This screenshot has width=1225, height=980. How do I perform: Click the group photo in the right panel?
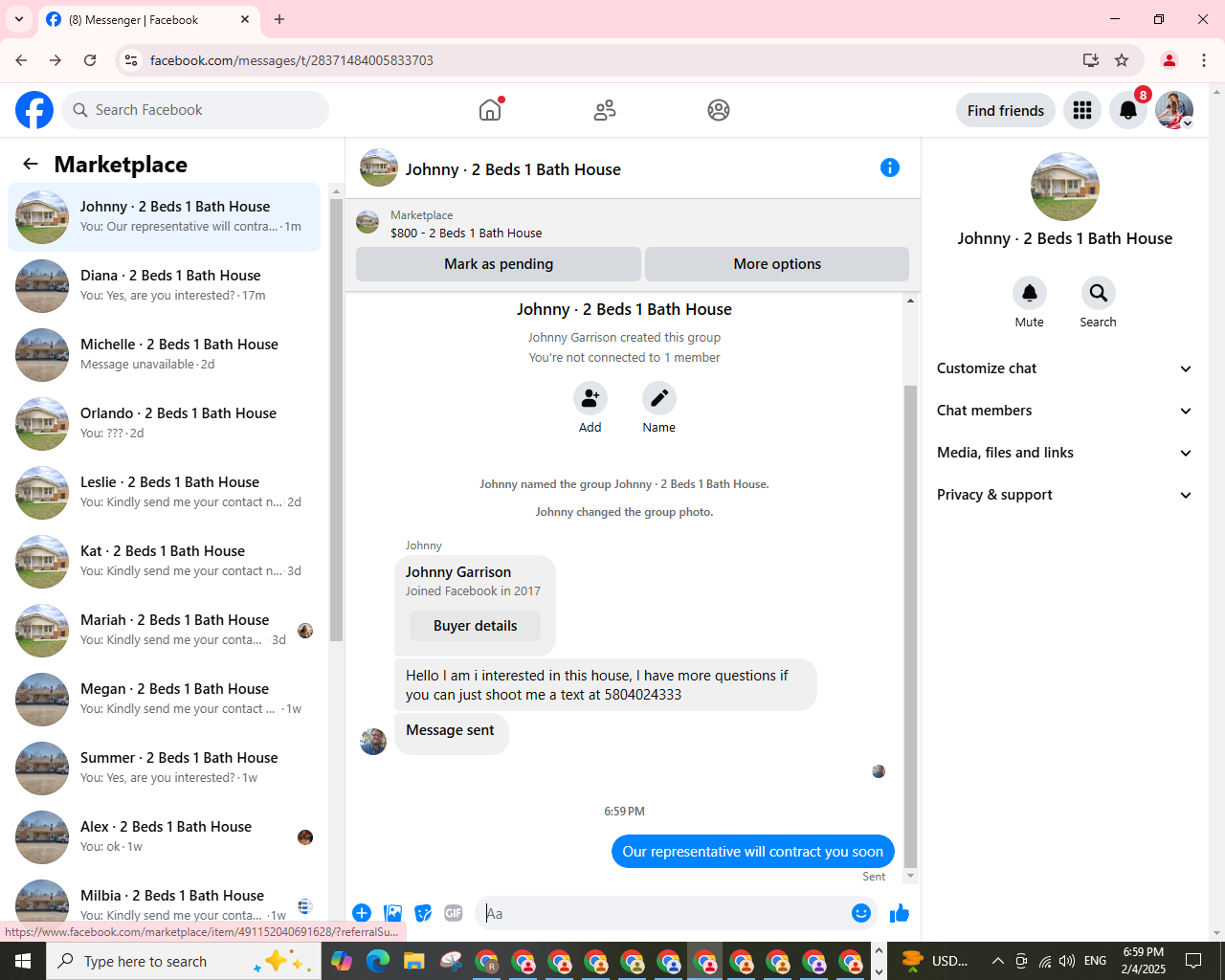click(x=1064, y=187)
